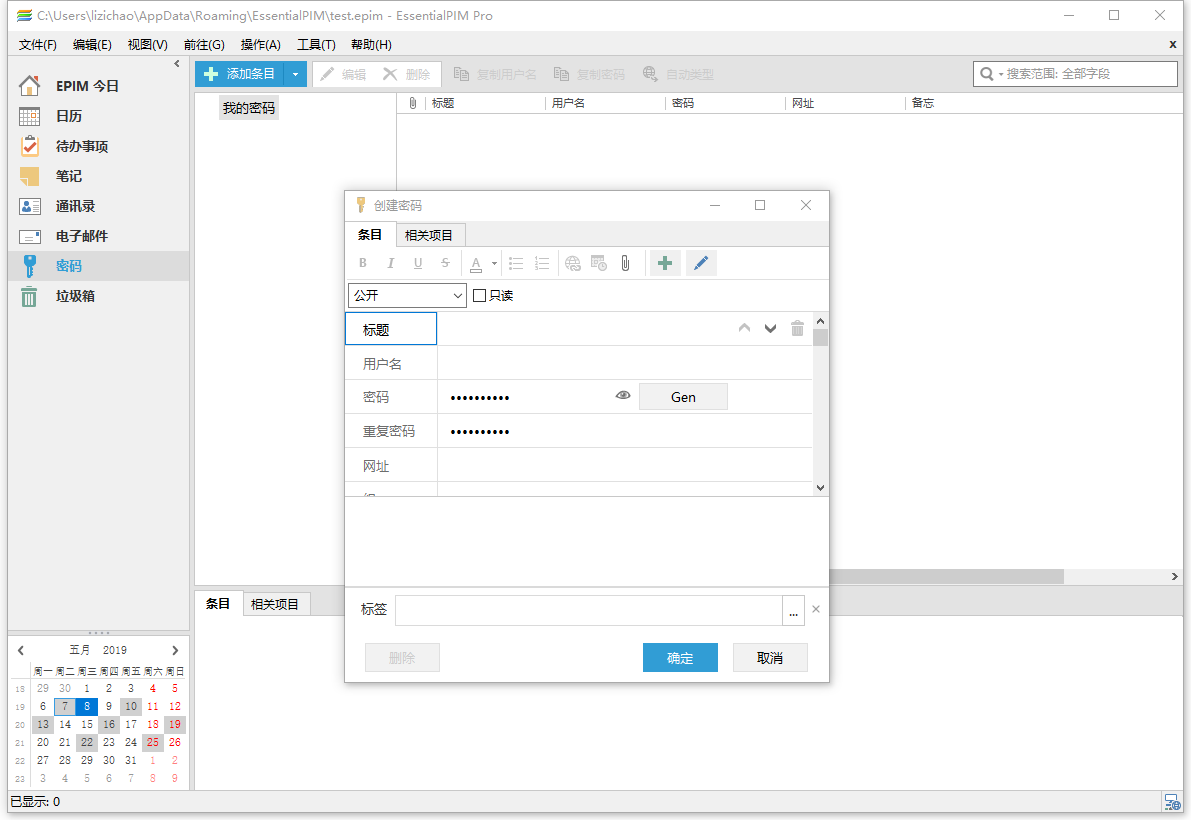Enable the 只读 read-only checkbox

click(x=478, y=294)
